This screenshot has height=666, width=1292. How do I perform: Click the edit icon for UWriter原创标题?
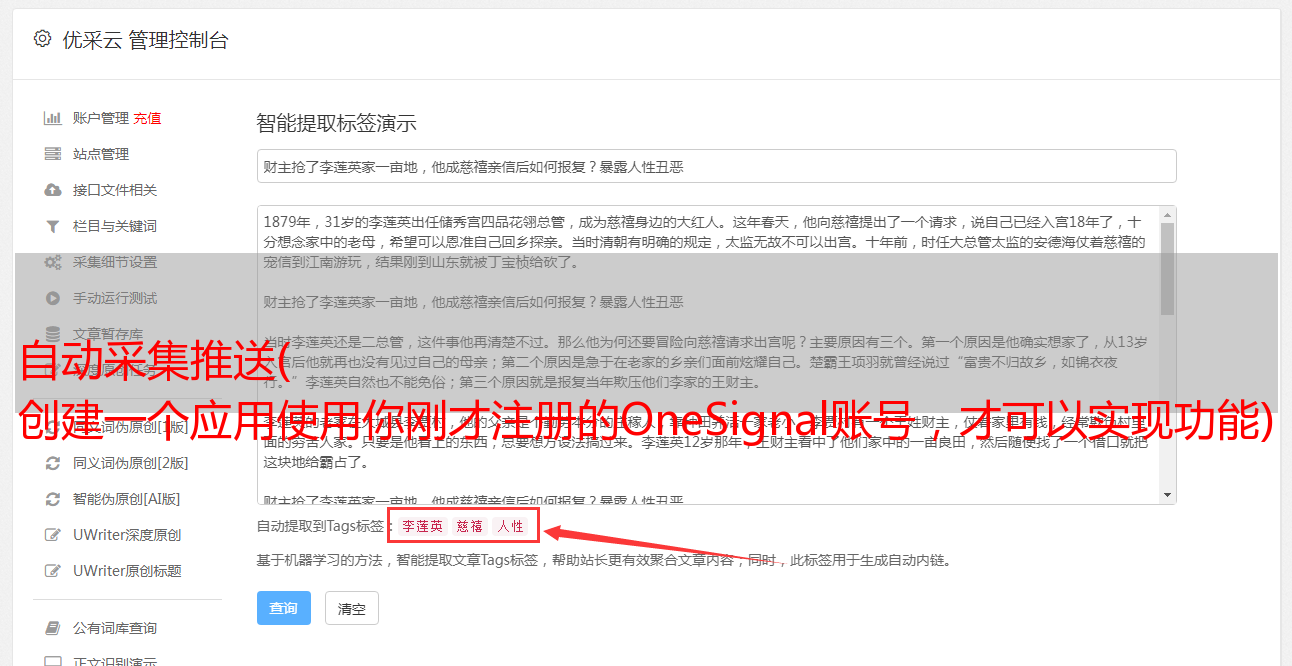pyautogui.click(x=53, y=571)
